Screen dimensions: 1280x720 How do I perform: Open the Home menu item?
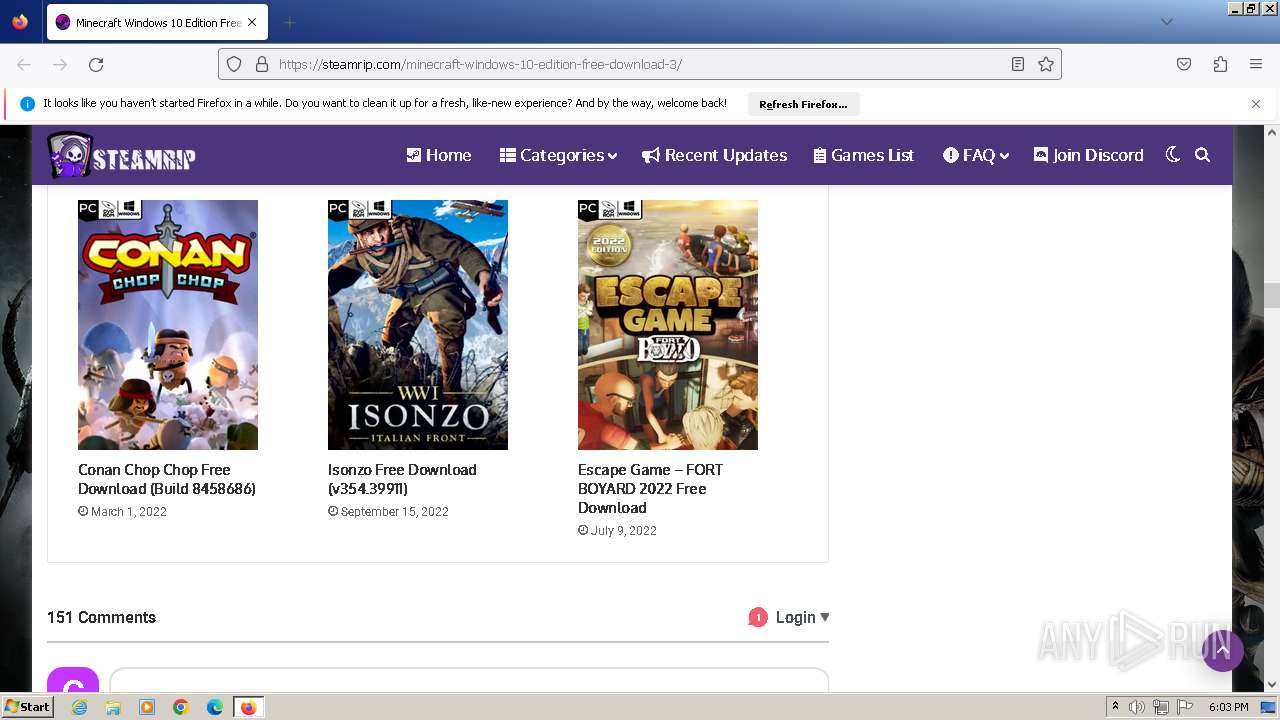[439, 155]
